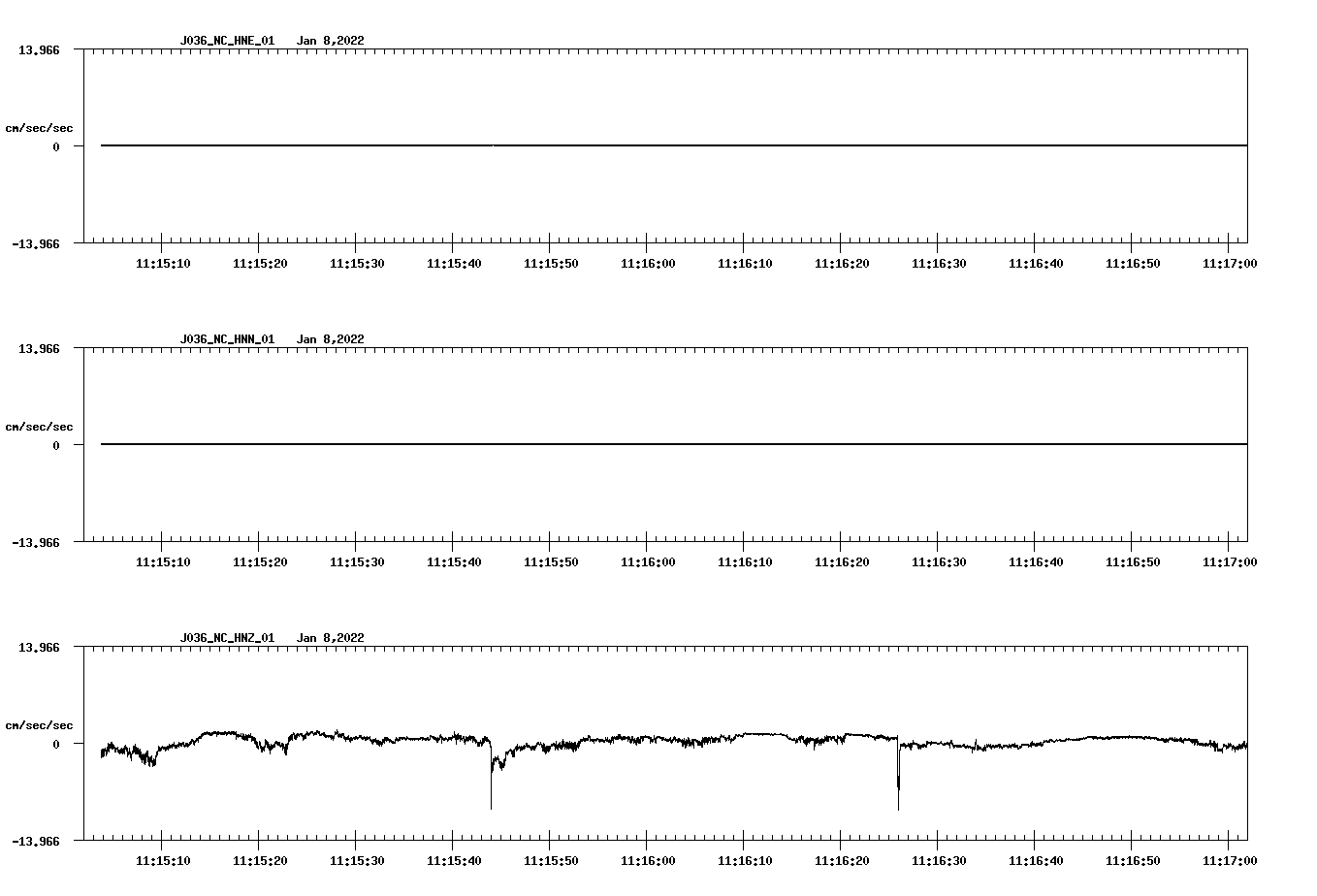Click 11:15:50 time label under HNE chart
The width and height of the screenshot is (1317, 896).
click(551, 264)
